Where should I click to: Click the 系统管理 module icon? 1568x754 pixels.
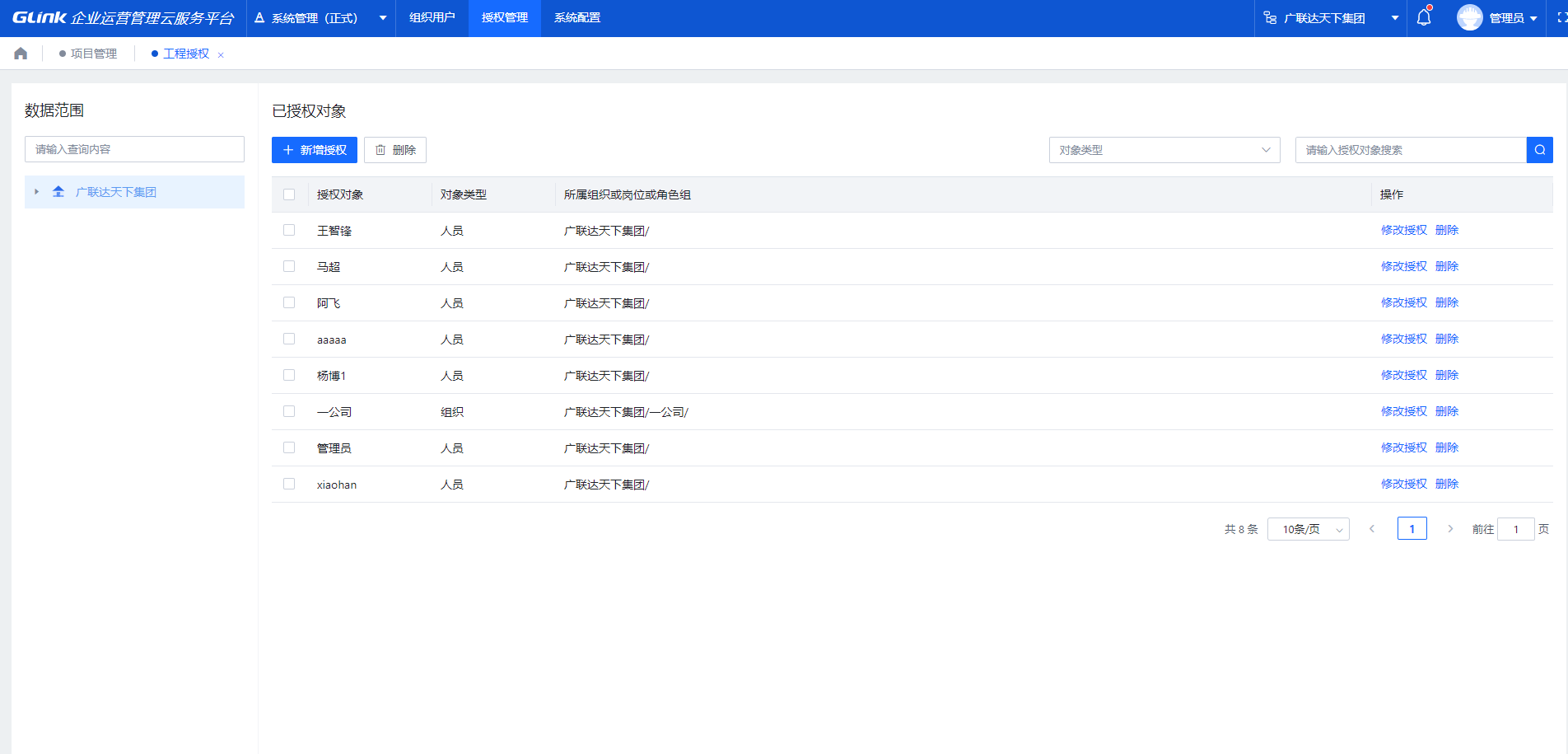tap(259, 17)
